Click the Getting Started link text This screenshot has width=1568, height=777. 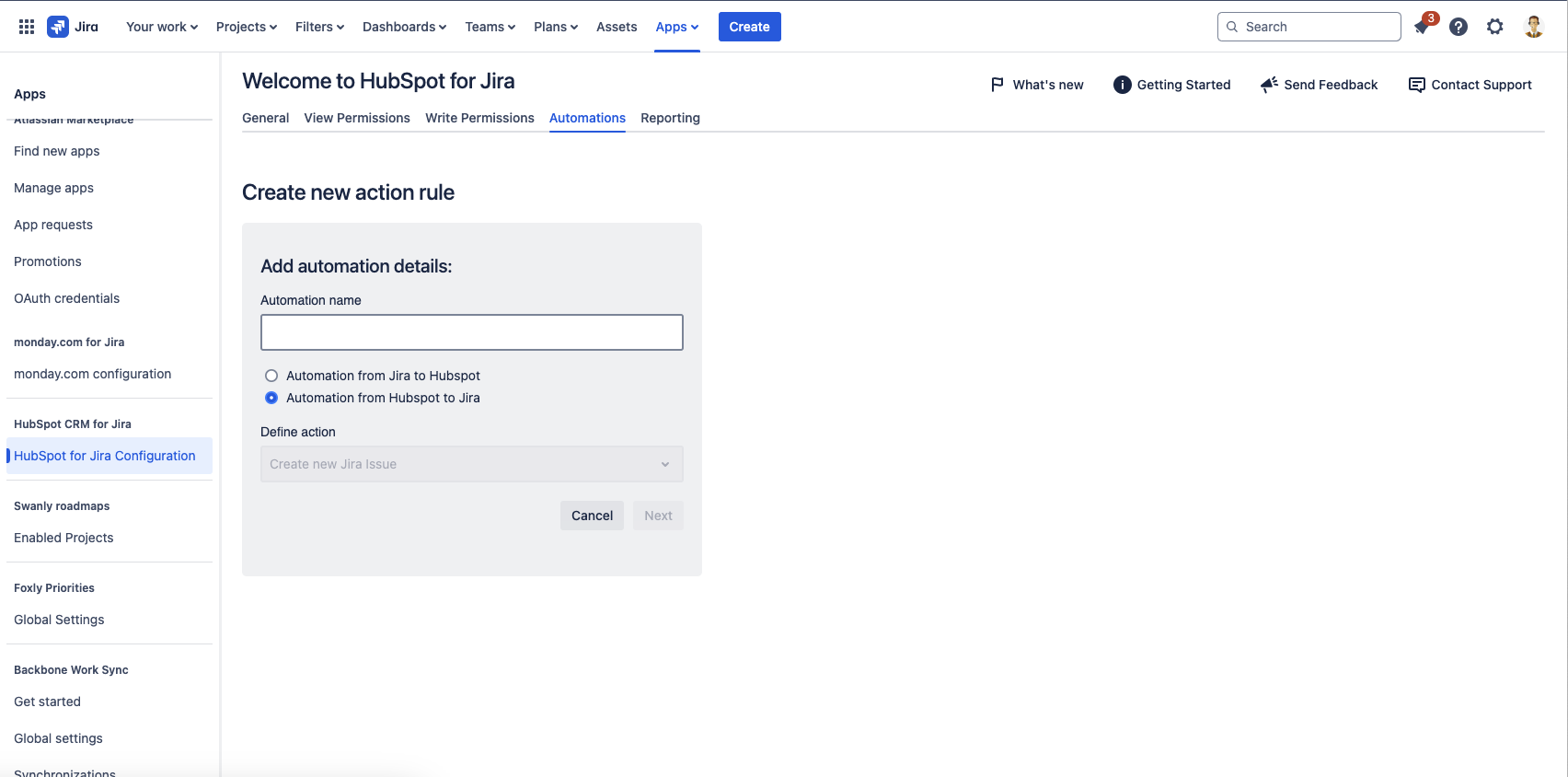(x=1183, y=85)
